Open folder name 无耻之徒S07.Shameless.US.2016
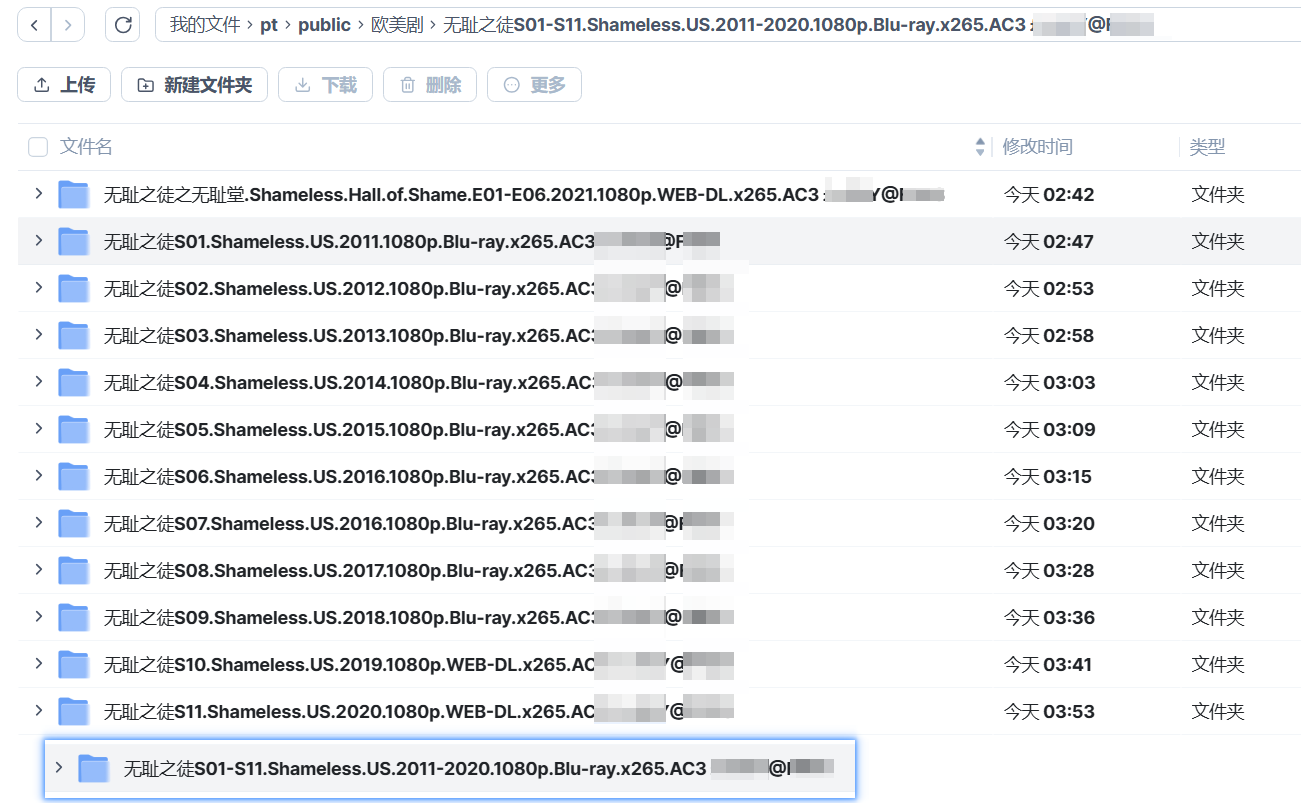Screen dimensions: 1301x803 (419, 523)
